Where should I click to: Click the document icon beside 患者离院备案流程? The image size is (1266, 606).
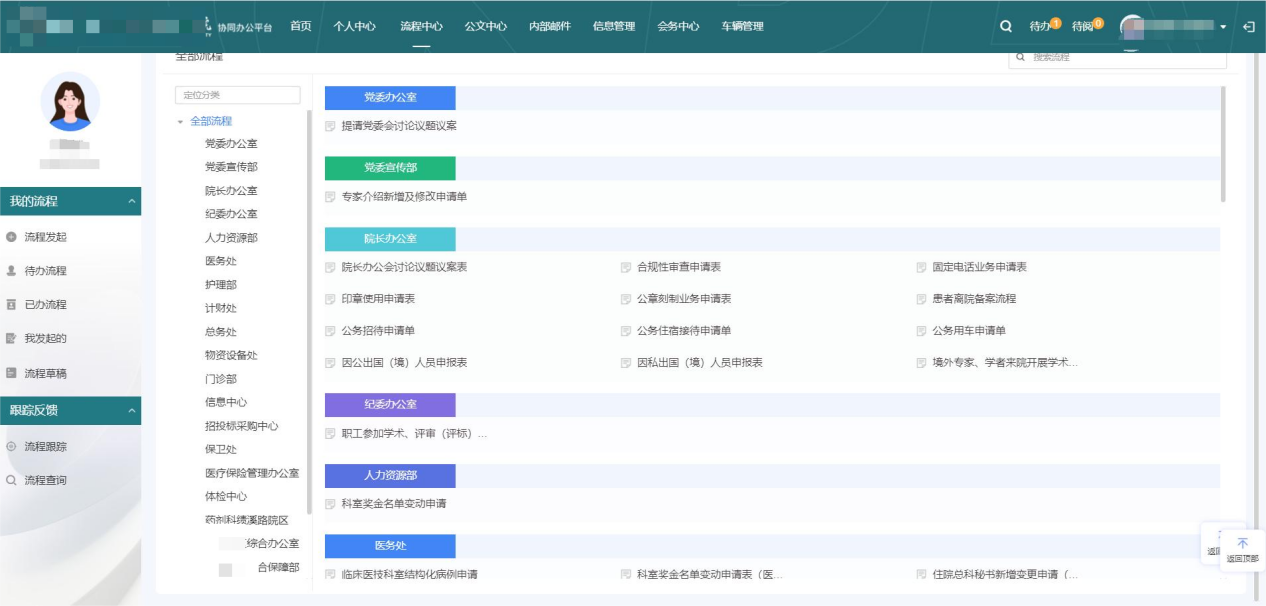coord(922,299)
